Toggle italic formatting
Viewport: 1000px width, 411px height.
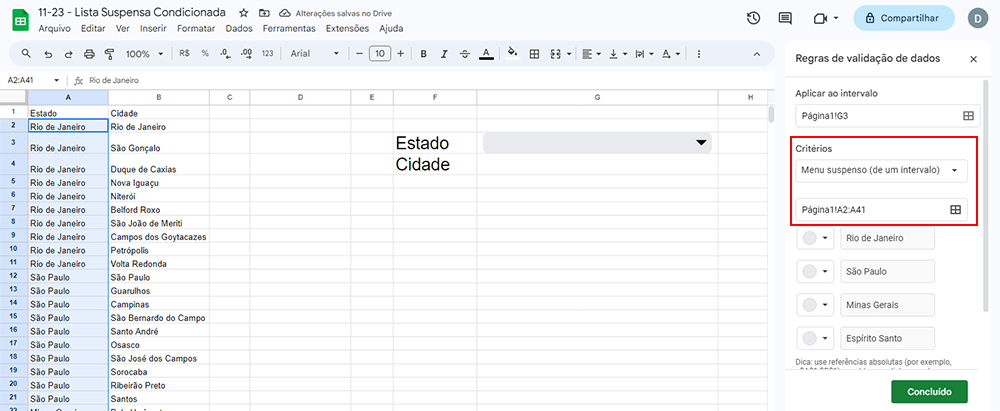coord(444,54)
